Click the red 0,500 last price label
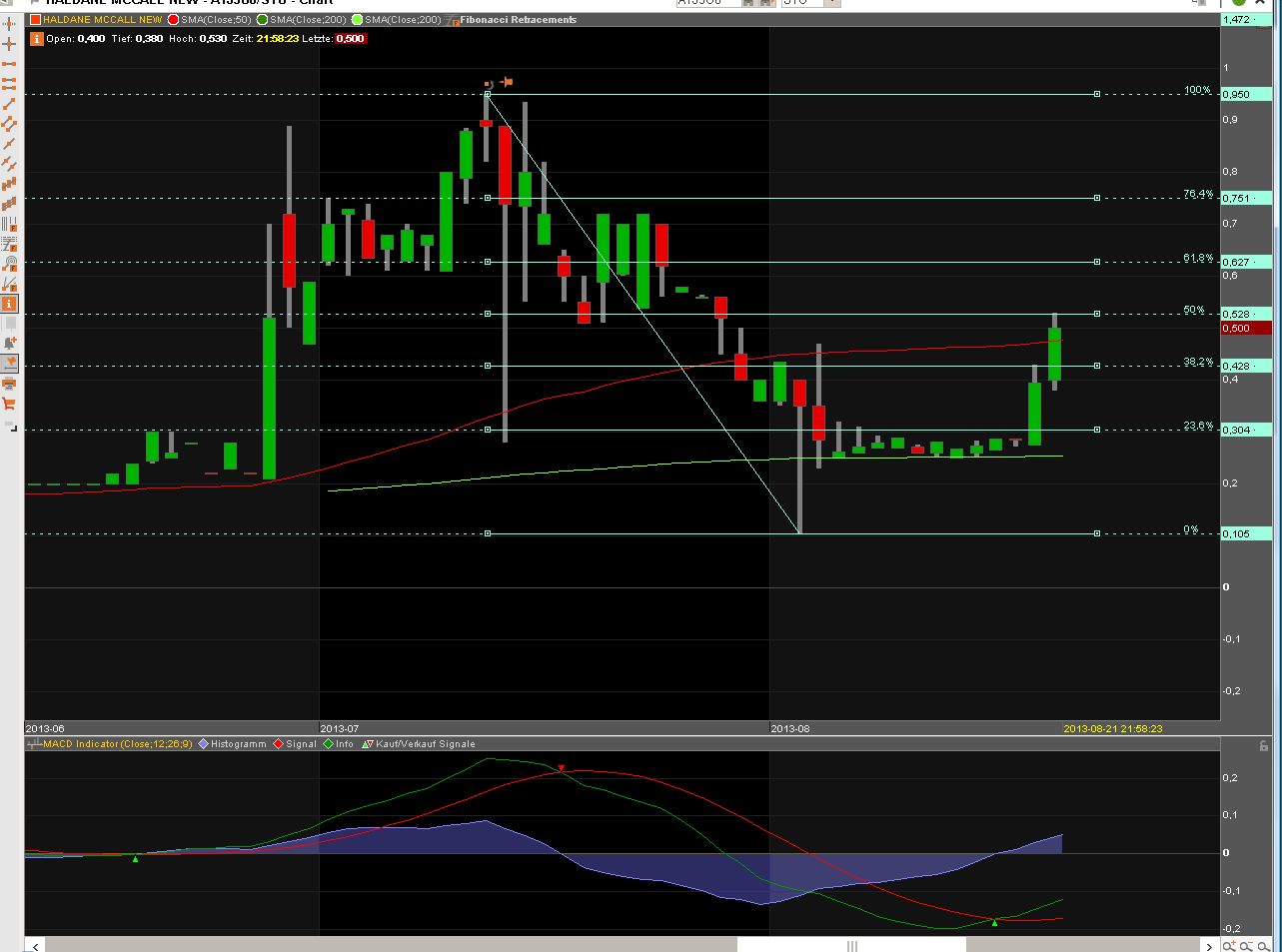The height and width of the screenshot is (952, 1282). pyautogui.click(x=1246, y=328)
